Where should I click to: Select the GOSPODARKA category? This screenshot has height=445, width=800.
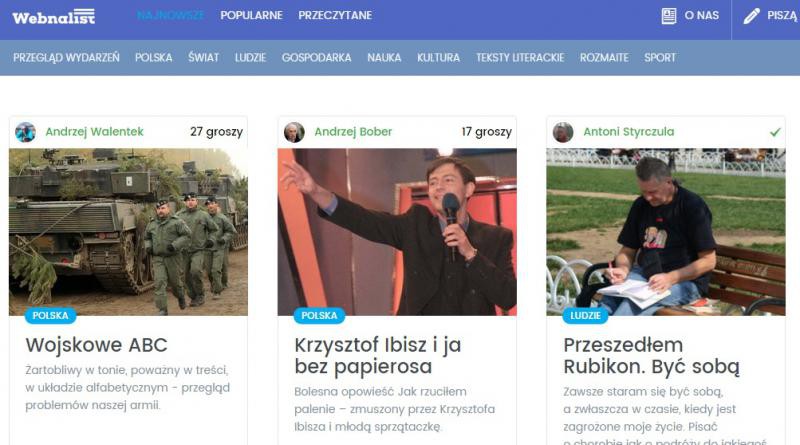click(x=316, y=58)
